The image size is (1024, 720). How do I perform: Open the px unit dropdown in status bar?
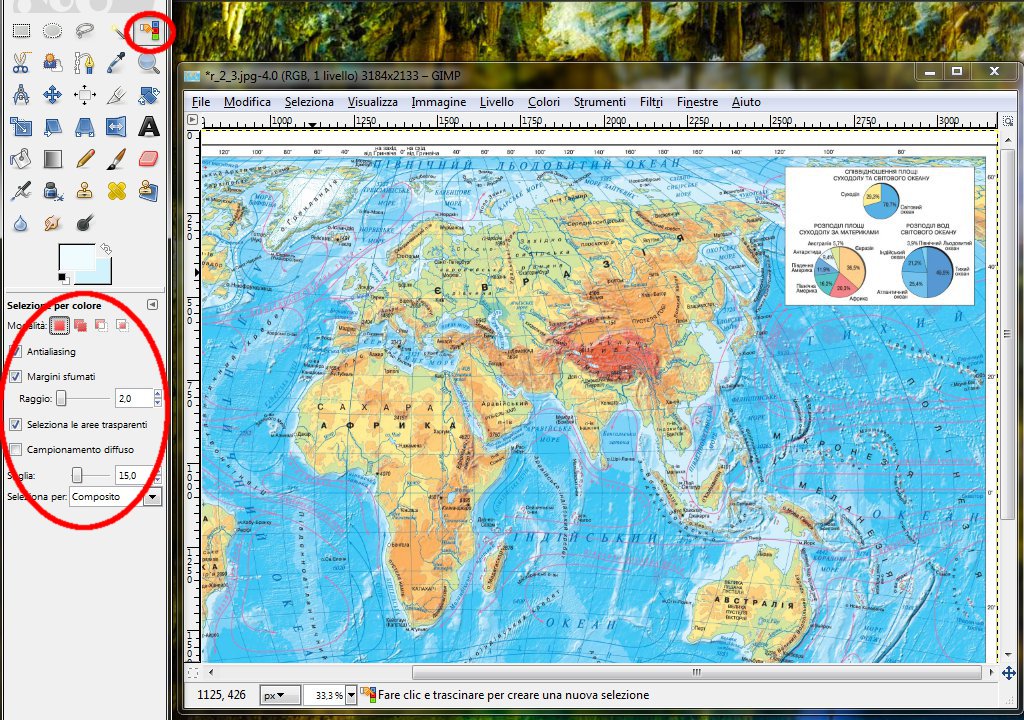(x=279, y=695)
